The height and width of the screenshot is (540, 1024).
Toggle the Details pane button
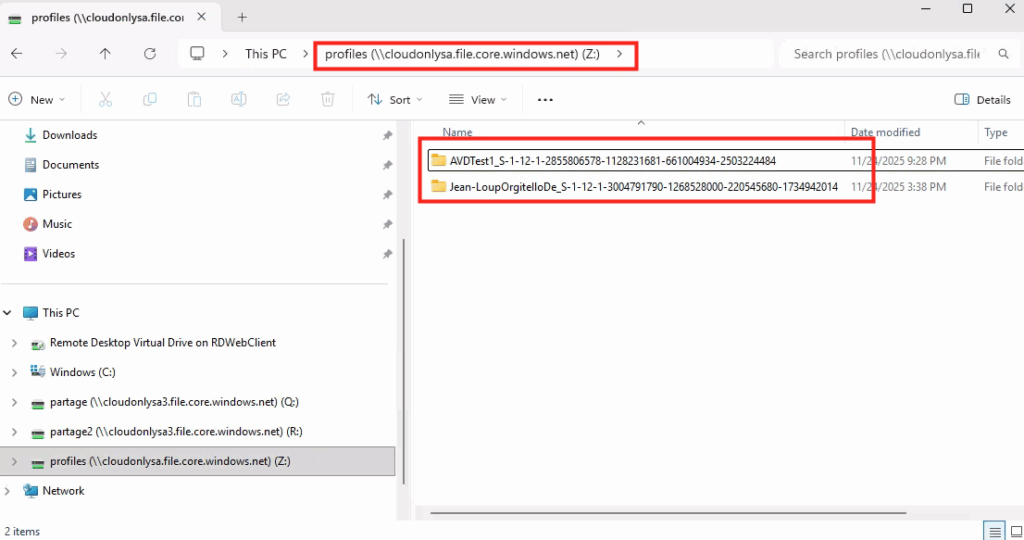click(983, 99)
